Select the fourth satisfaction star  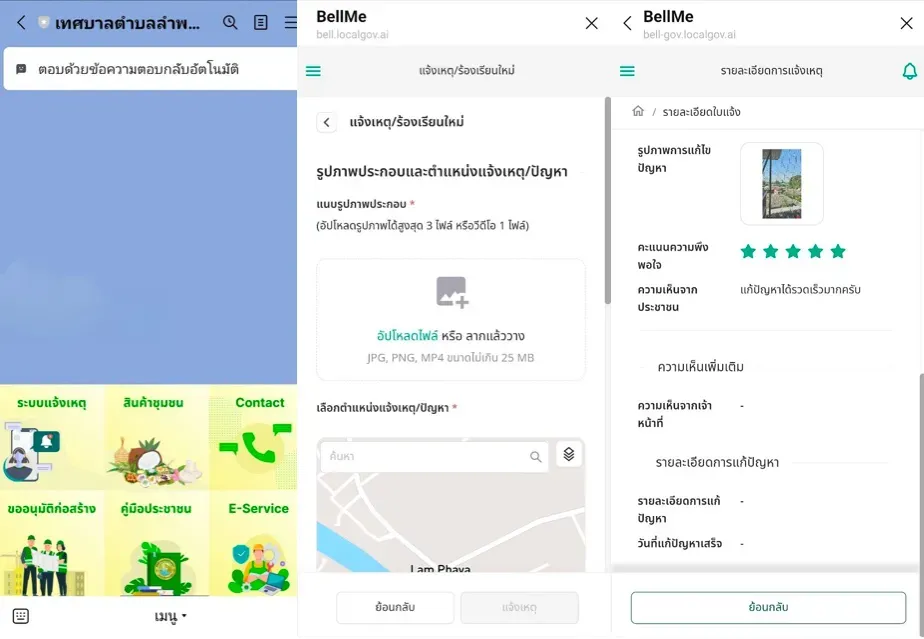[816, 252]
